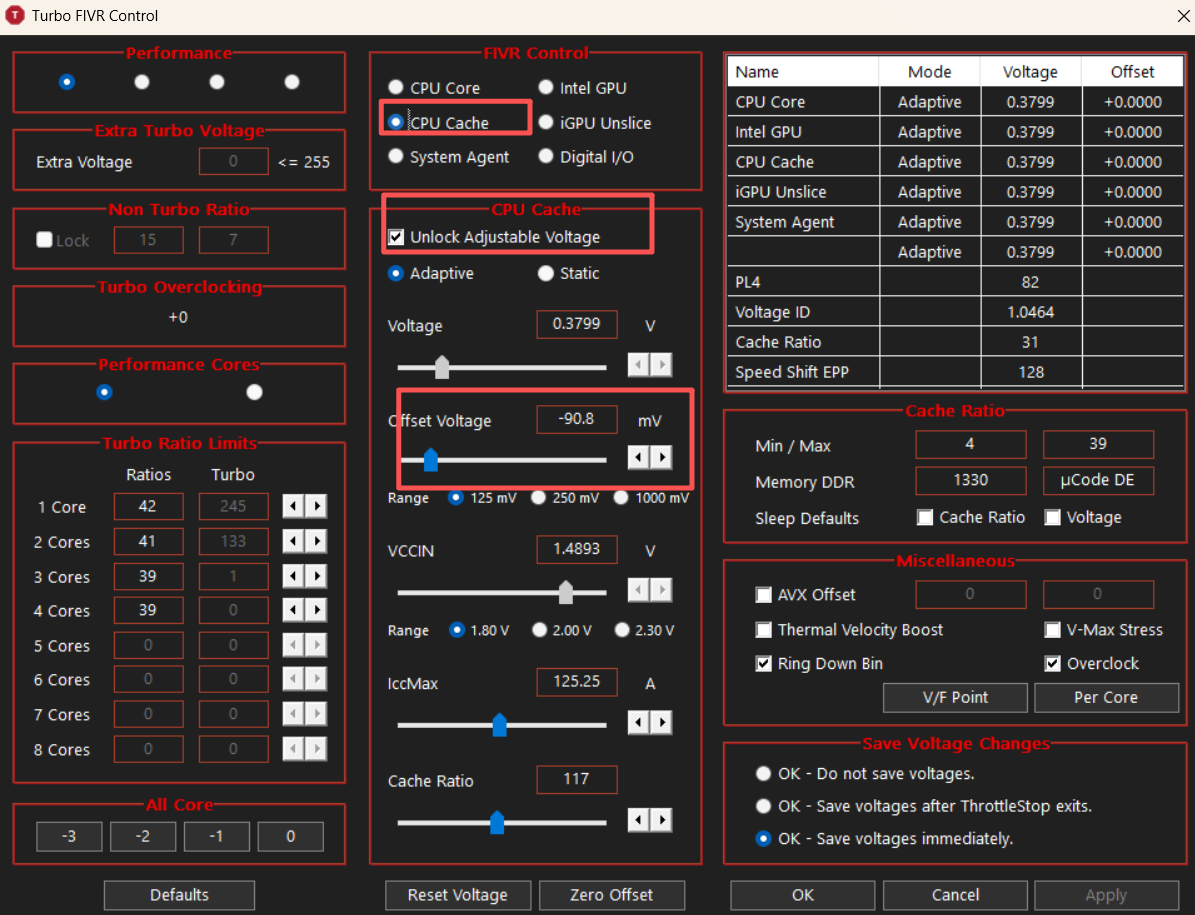Image resolution: width=1195 pixels, height=915 pixels.
Task: Toggle the Ring Down Bin checkbox
Action: tap(764, 664)
